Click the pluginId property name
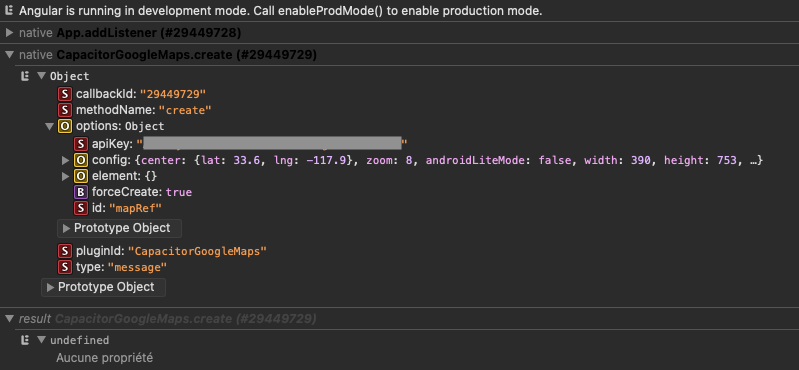The image size is (799, 370). (x=100, y=251)
